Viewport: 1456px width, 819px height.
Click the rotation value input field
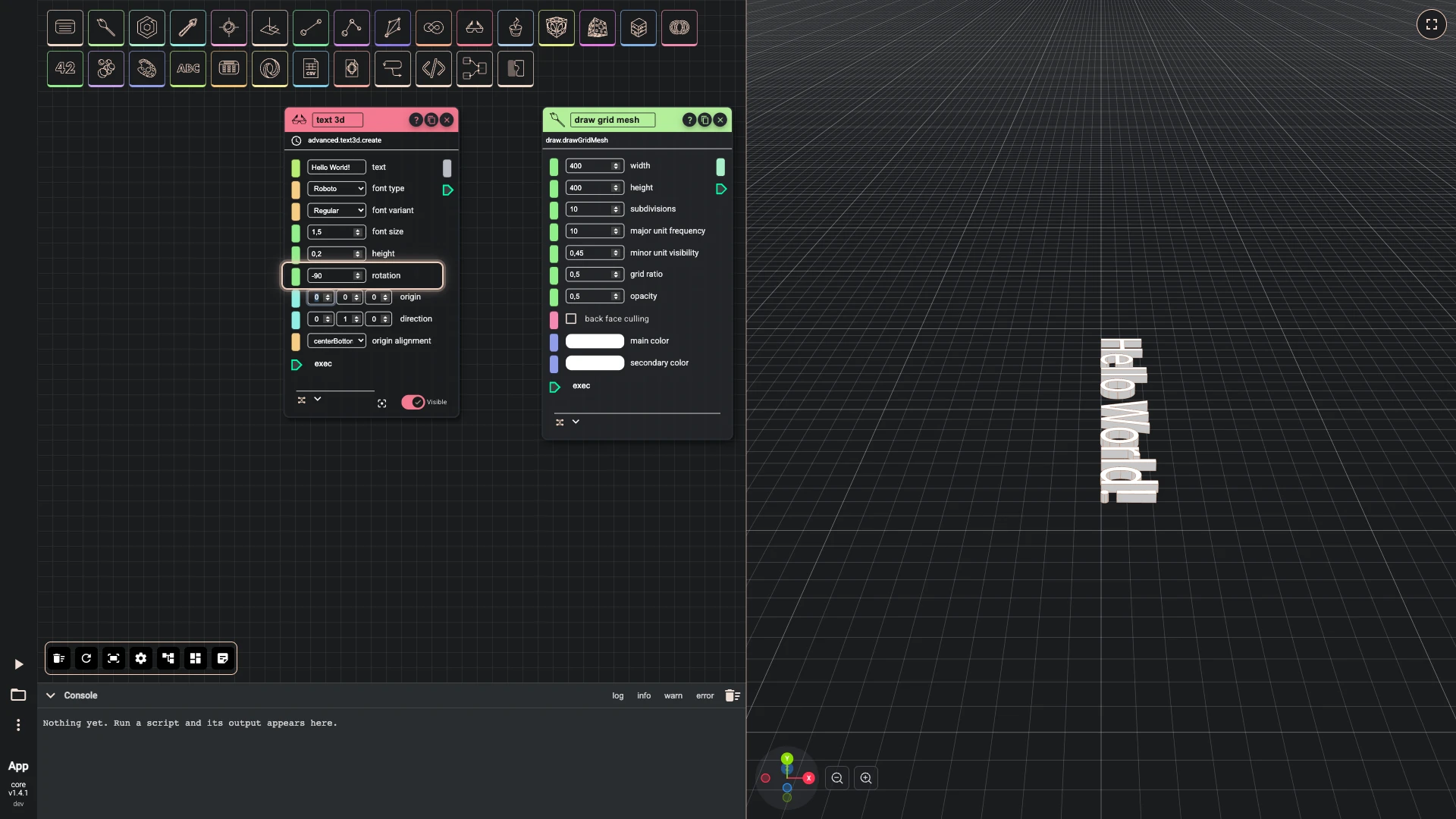(337, 276)
